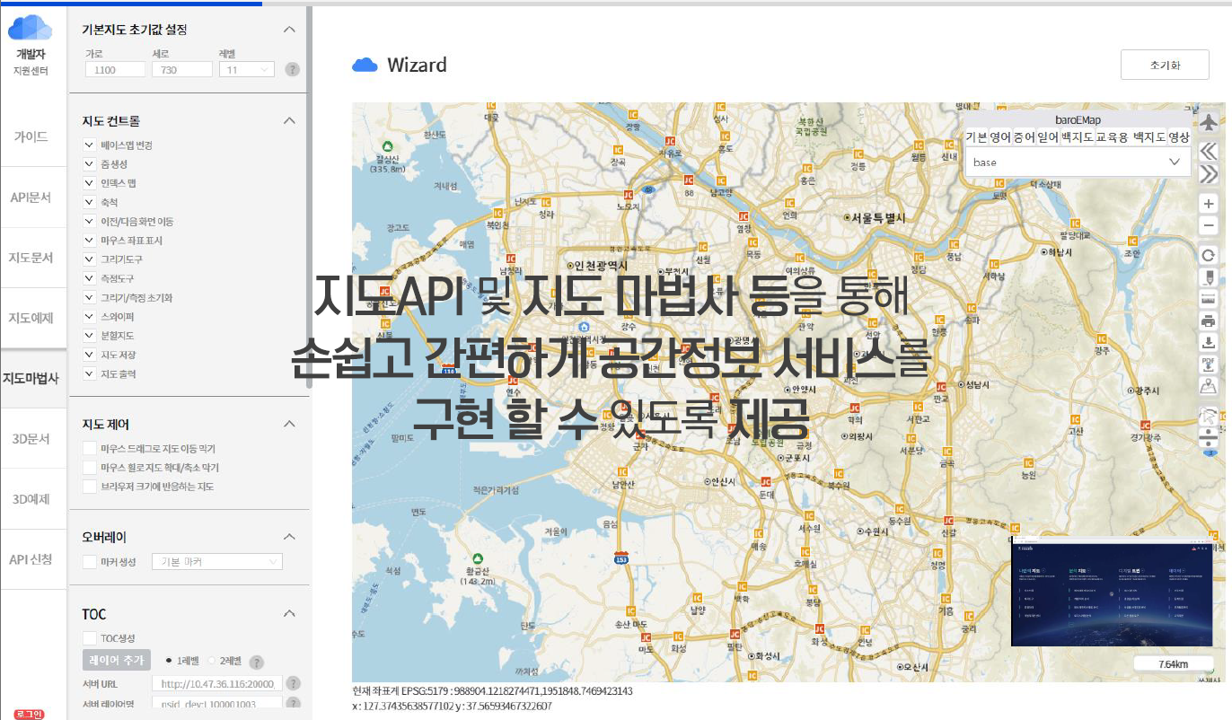Click the 초기화 button
Screen dimensions: 1232x720
1165,65
